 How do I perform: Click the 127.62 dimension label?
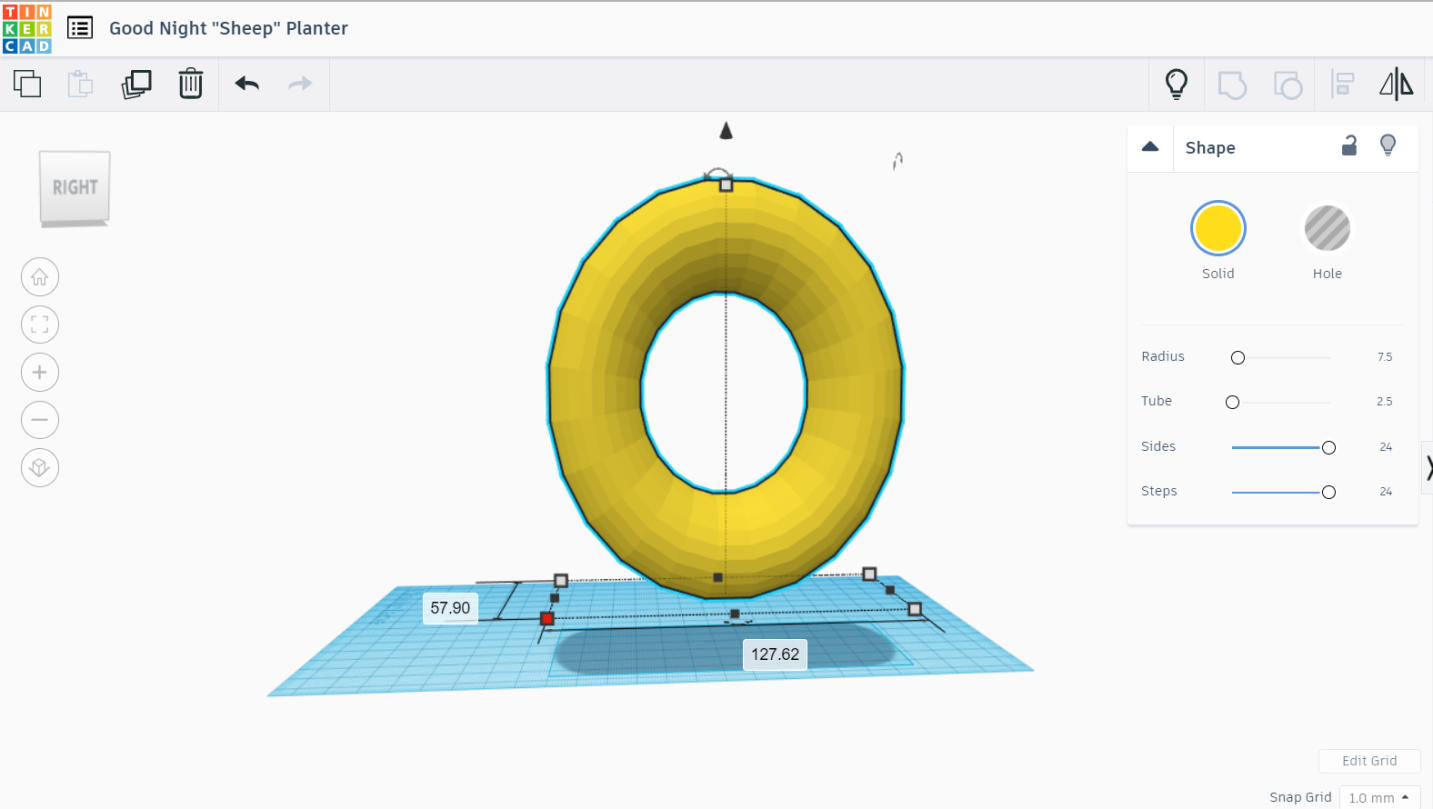pyautogui.click(x=775, y=654)
